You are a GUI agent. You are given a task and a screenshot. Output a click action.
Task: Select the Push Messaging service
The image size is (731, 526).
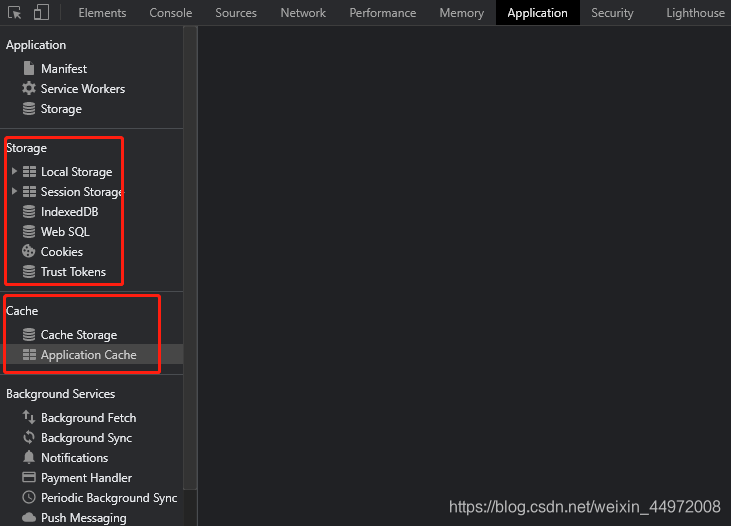click(x=83, y=518)
